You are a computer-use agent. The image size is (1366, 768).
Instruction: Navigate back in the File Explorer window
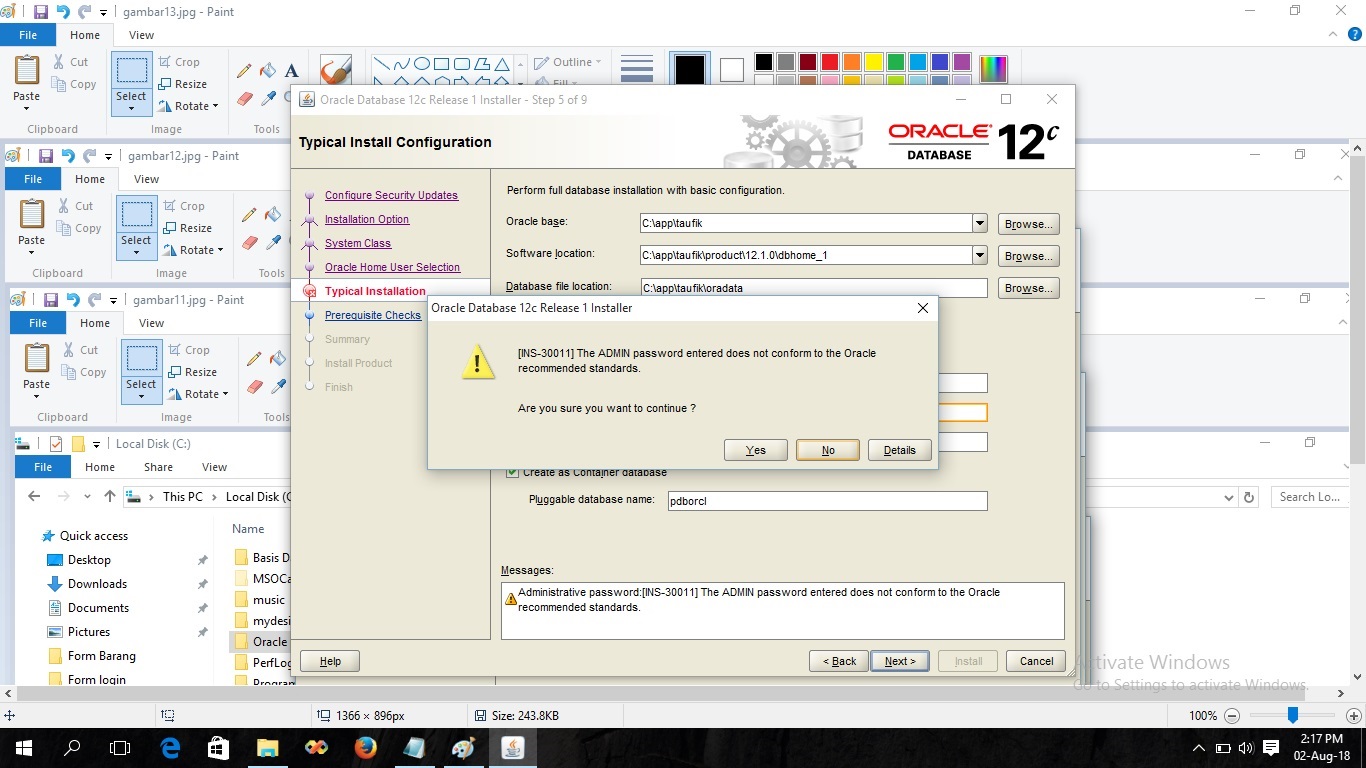click(x=35, y=497)
